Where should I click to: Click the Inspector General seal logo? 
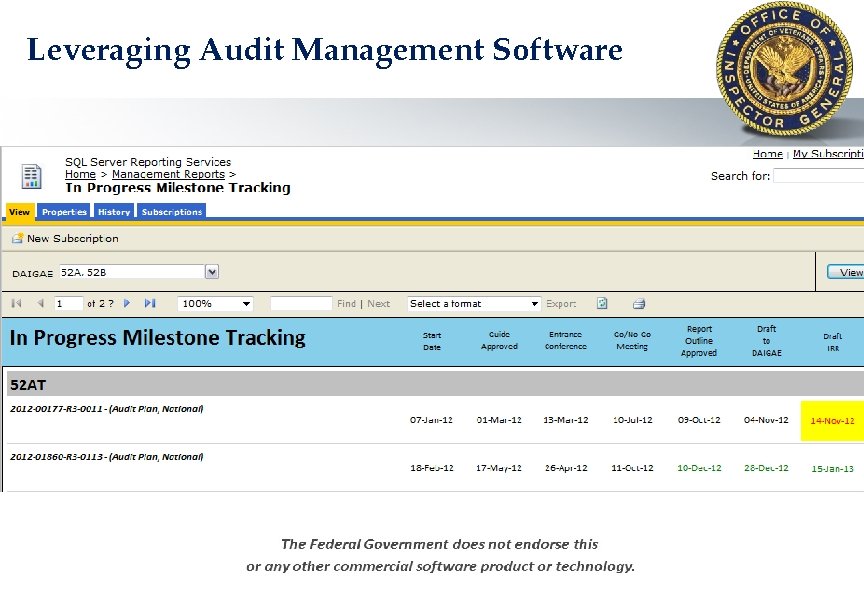pyautogui.click(x=784, y=69)
